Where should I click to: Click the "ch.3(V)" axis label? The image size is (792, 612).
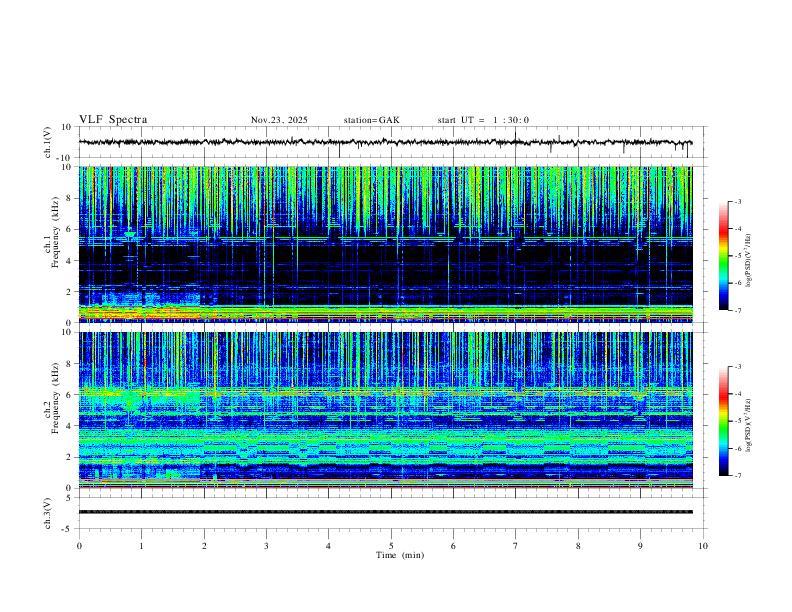point(48,513)
